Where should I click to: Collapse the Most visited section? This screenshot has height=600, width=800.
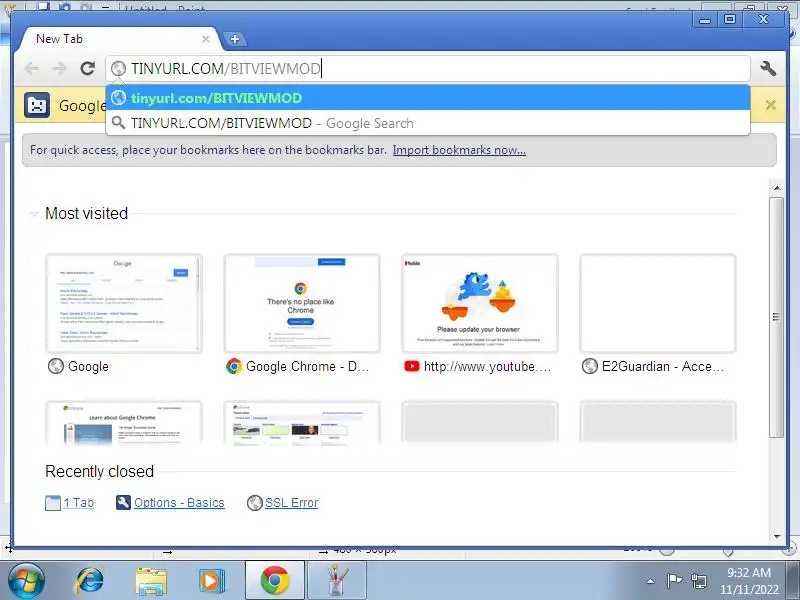point(34,214)
